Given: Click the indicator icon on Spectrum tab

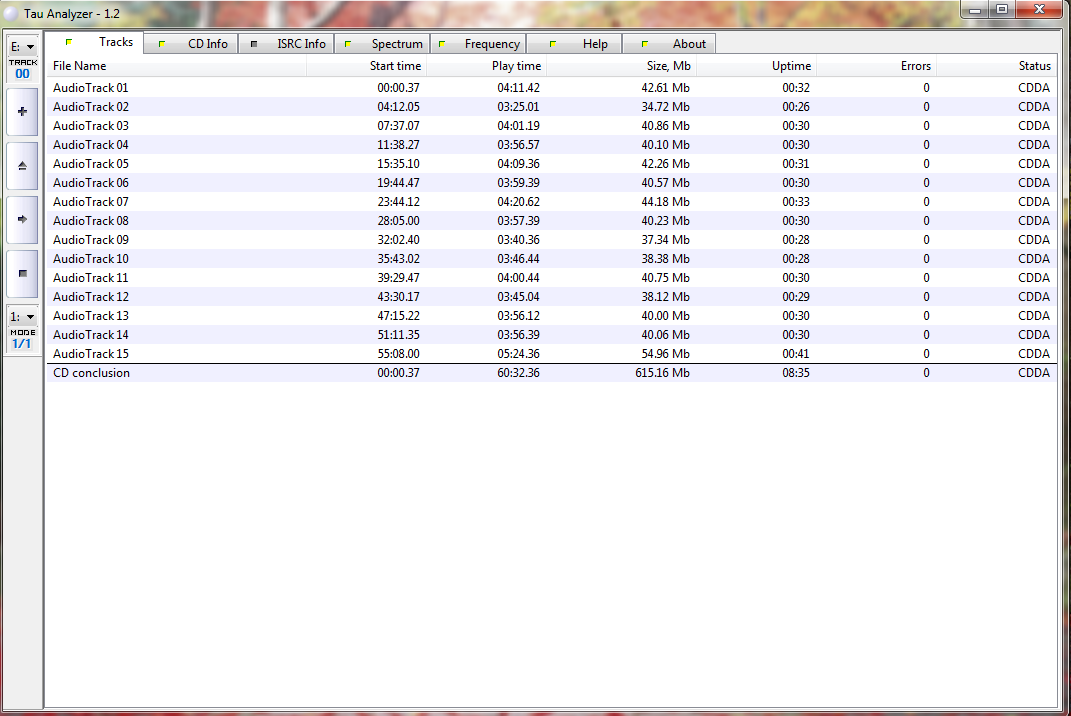Looking at the screenshot, I should [x=348, y=44].
